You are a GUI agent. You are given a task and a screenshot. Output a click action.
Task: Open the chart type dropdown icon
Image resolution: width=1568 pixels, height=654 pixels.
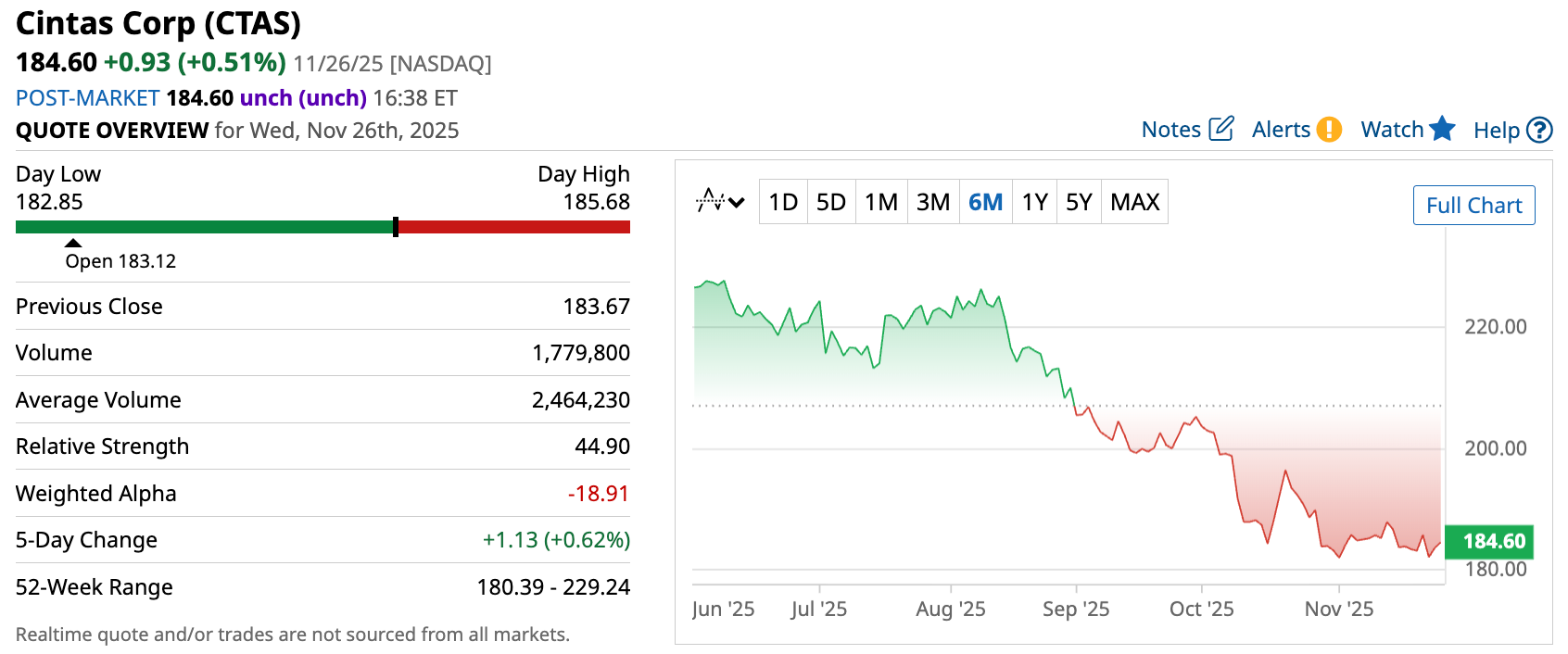coord(720,201)
